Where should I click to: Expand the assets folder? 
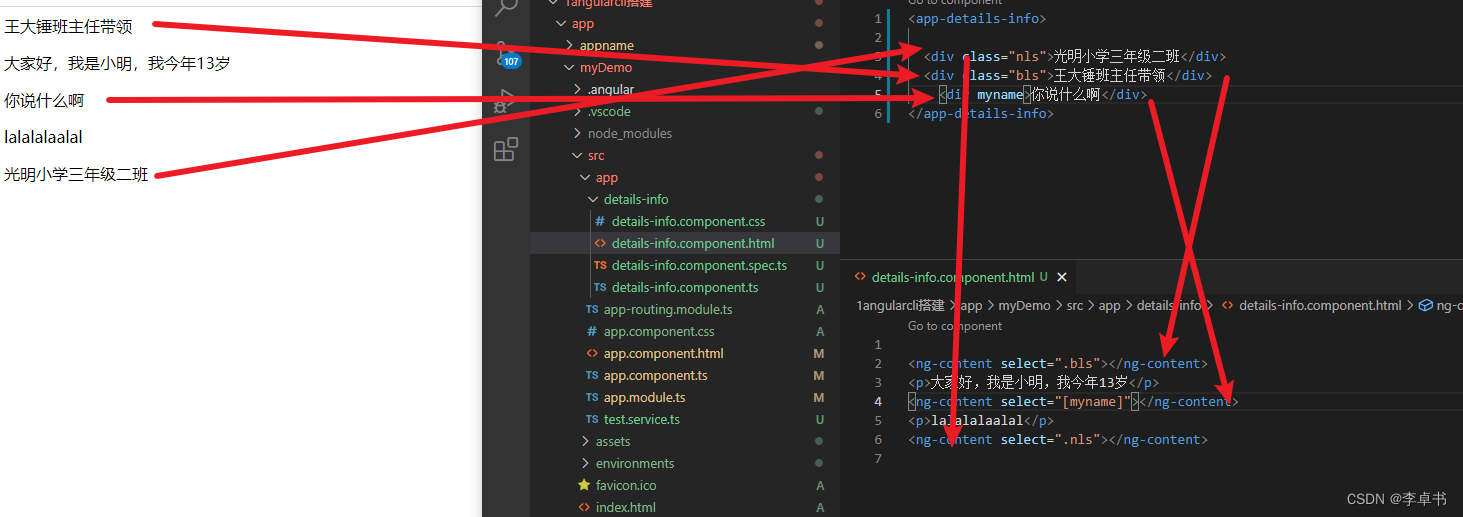[586, 441]
